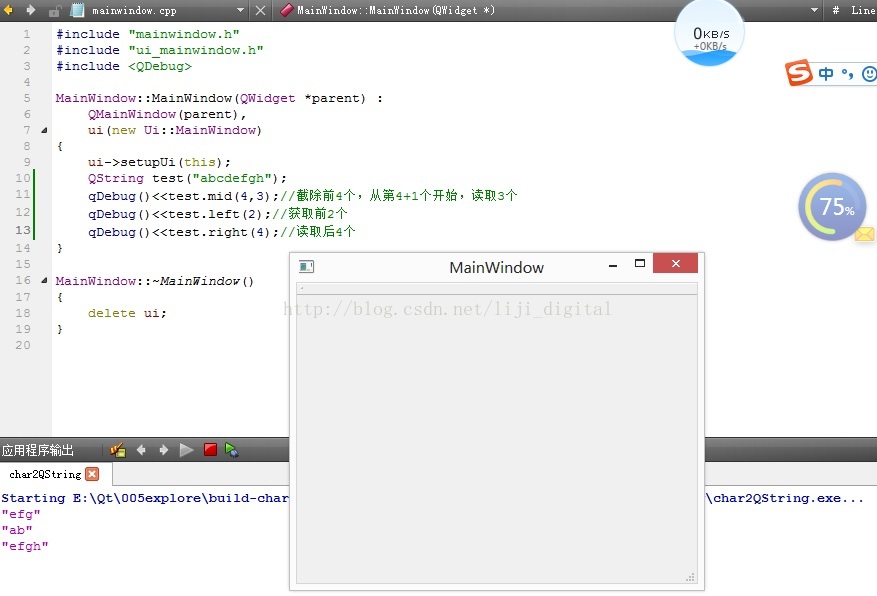
Task: Click the test.left(2) code line
Action: point(218,214)
